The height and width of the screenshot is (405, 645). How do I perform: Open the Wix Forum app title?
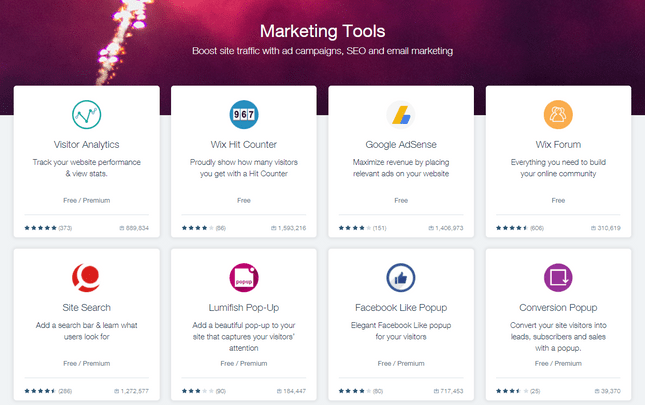tap(558, 144)
